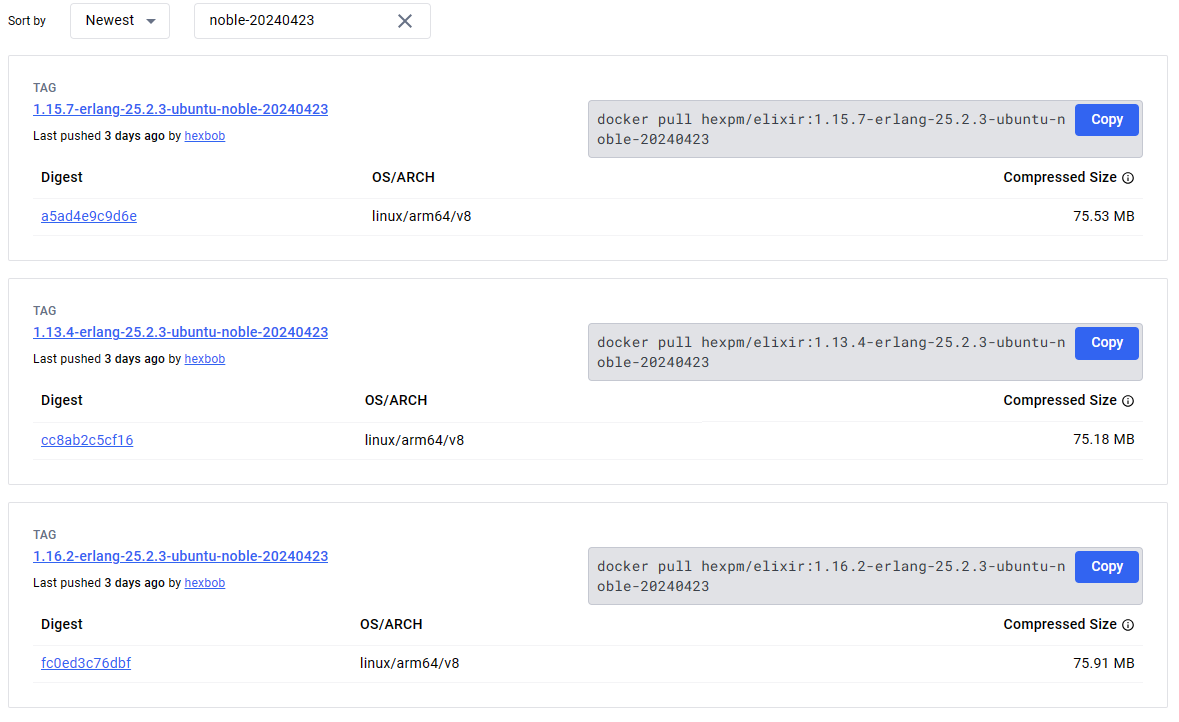The image size is (1179, 722).
Task: Copy the docker pull command for 1.15.7
Action: pos(1106,119)
